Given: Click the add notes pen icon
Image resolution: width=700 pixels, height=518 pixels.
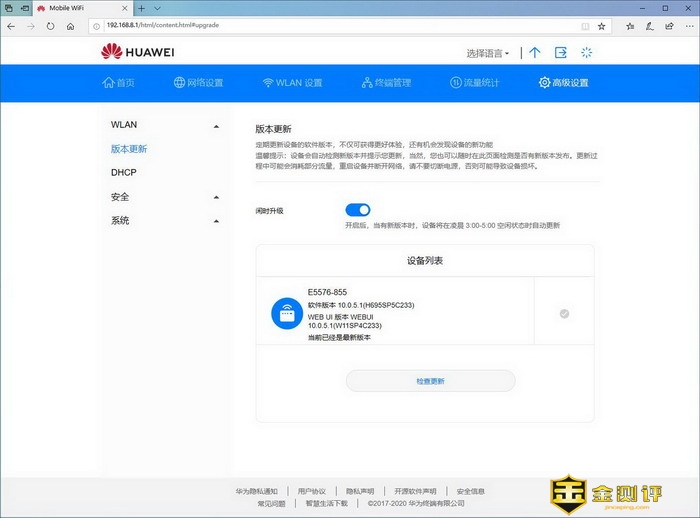Looking at the screenshot, I should (x=650, y=26).
